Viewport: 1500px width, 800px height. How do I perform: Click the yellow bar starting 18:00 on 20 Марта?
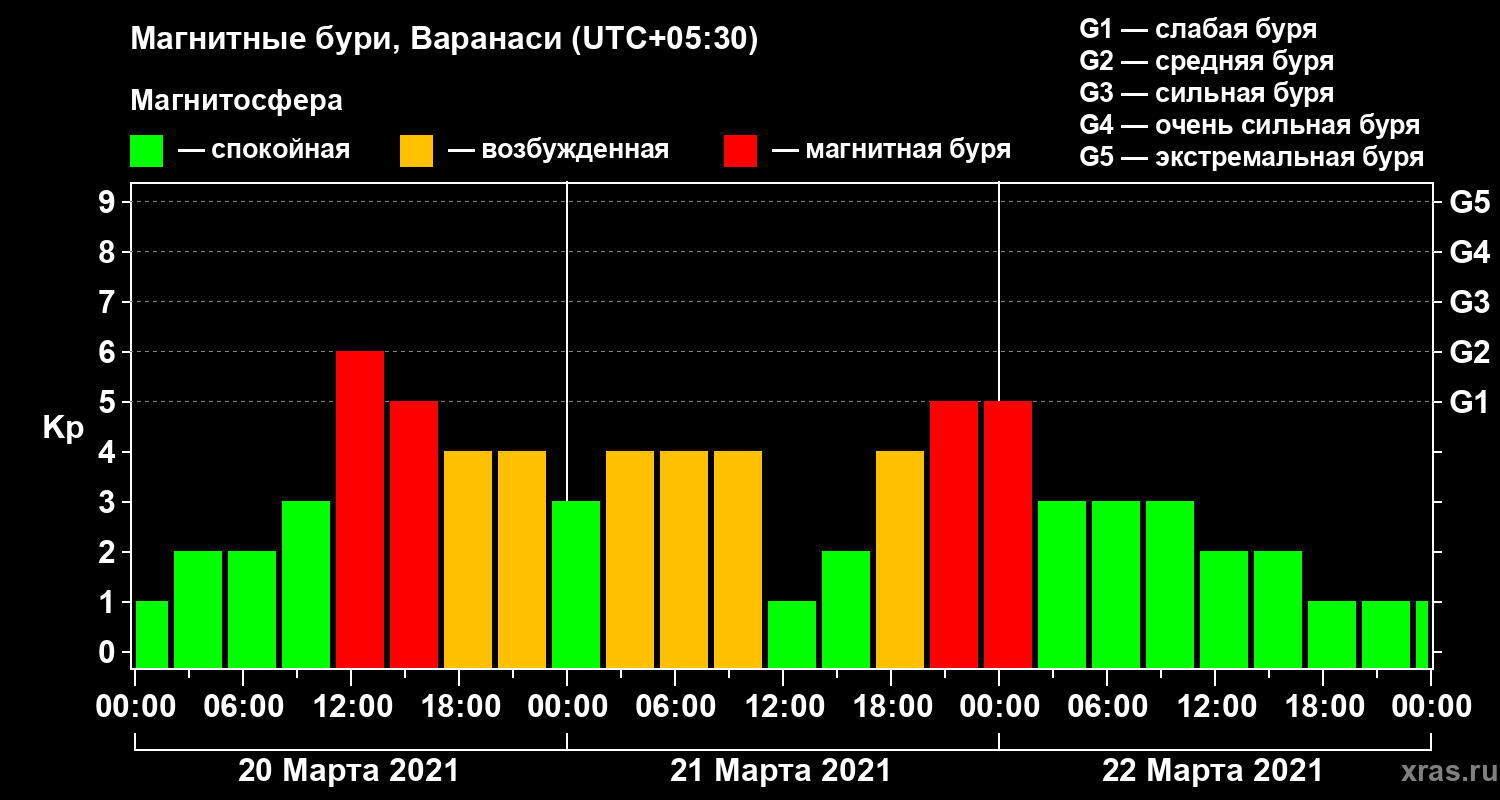pos(468,559)
